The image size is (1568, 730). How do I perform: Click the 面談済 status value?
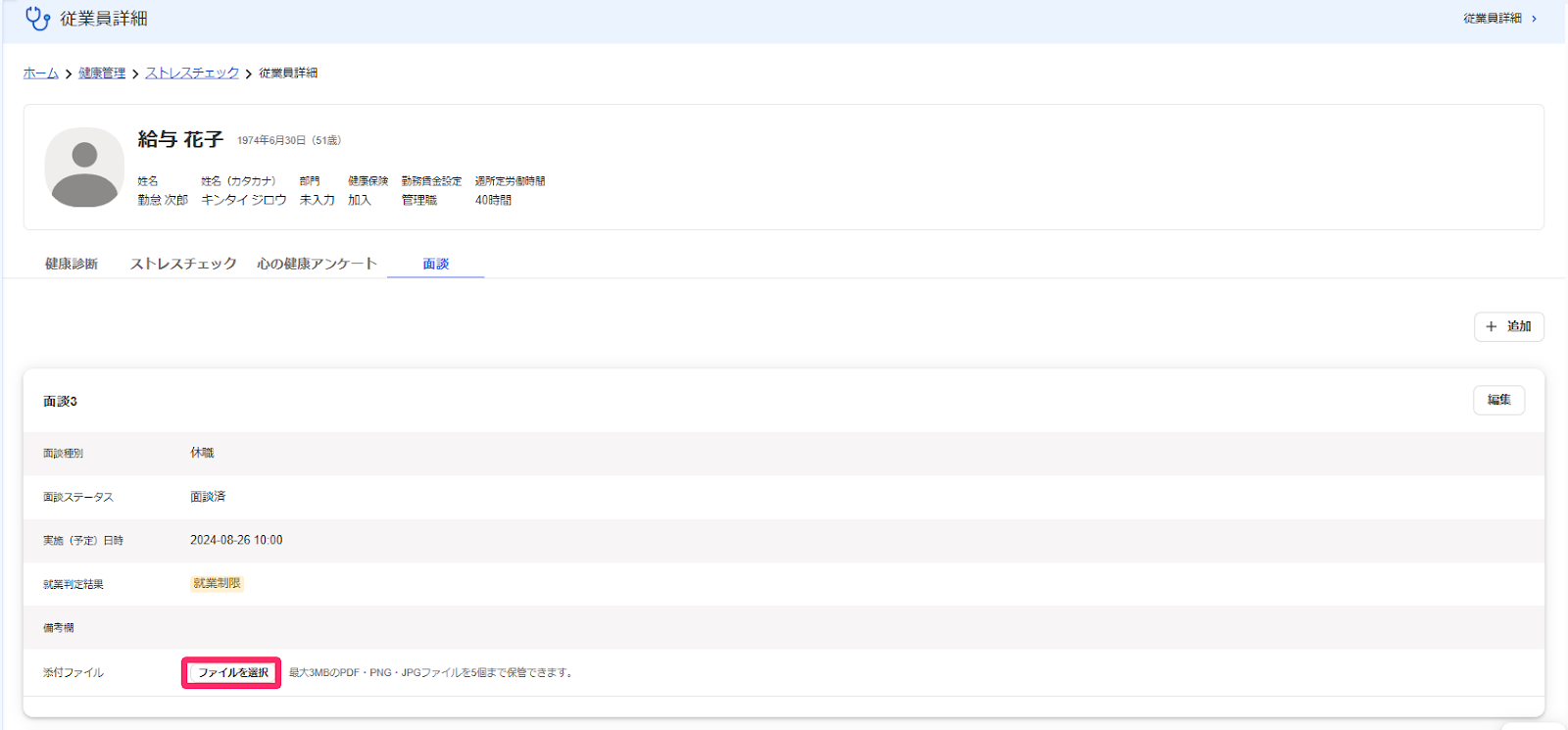click(208, 497)
